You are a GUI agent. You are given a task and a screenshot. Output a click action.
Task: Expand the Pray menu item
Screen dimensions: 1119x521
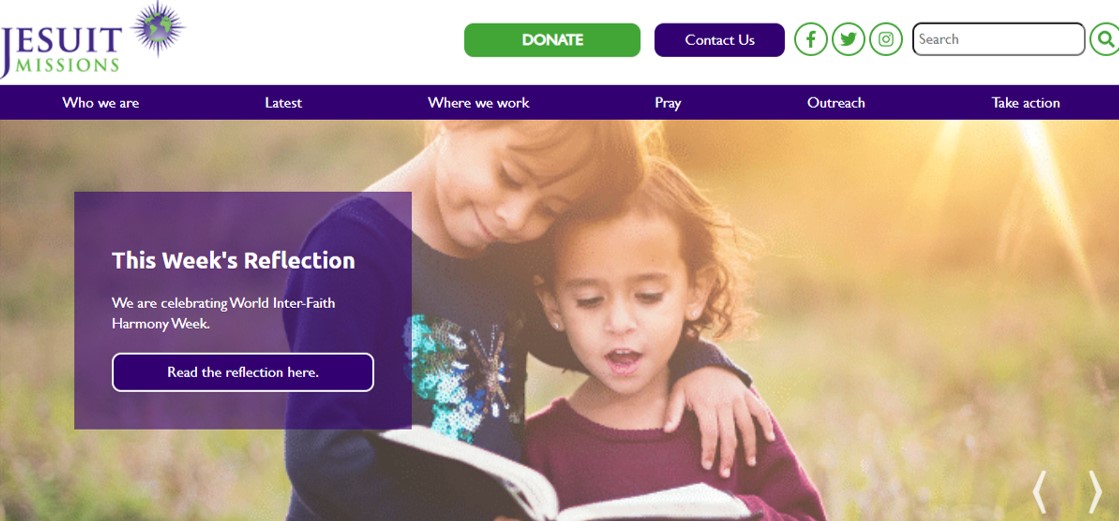[668, 103]
